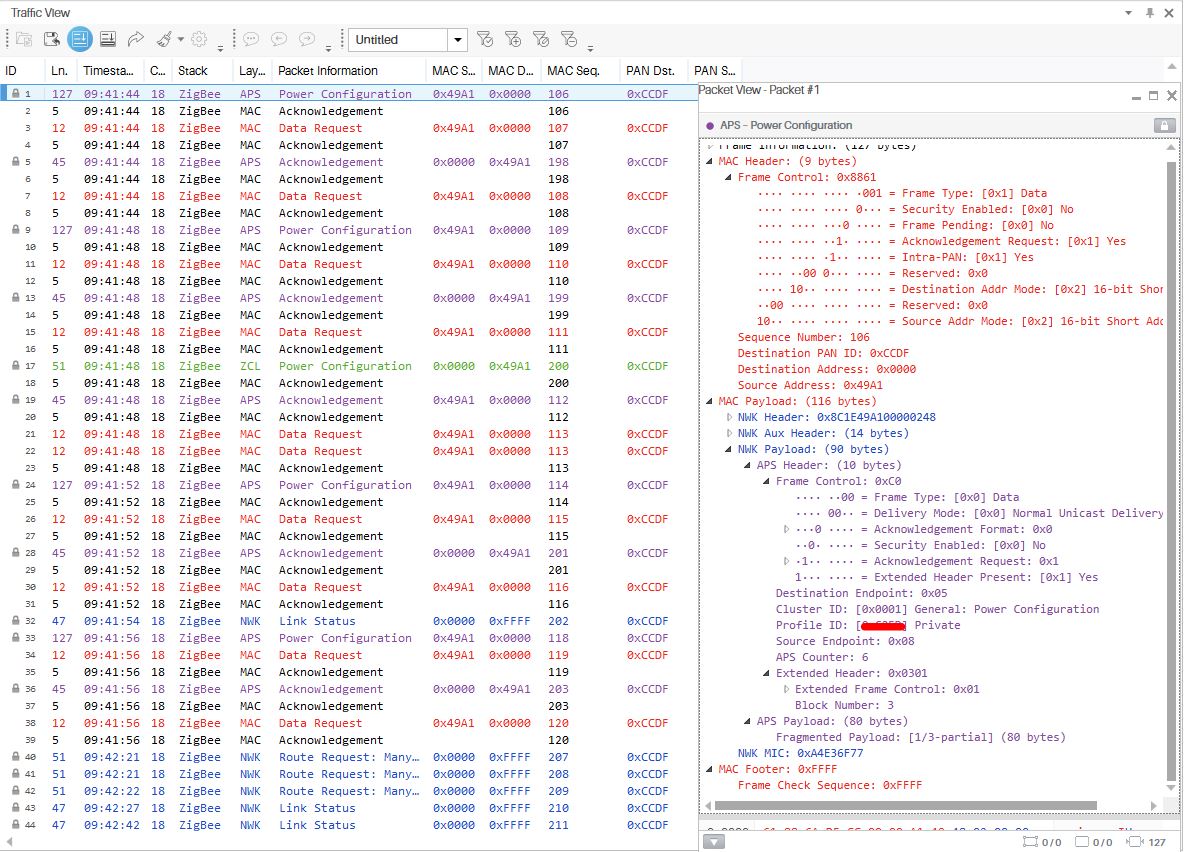Collapse the Frame Control 0x8861 node
The image size is (1185, 852).
[x=729, y=177]
